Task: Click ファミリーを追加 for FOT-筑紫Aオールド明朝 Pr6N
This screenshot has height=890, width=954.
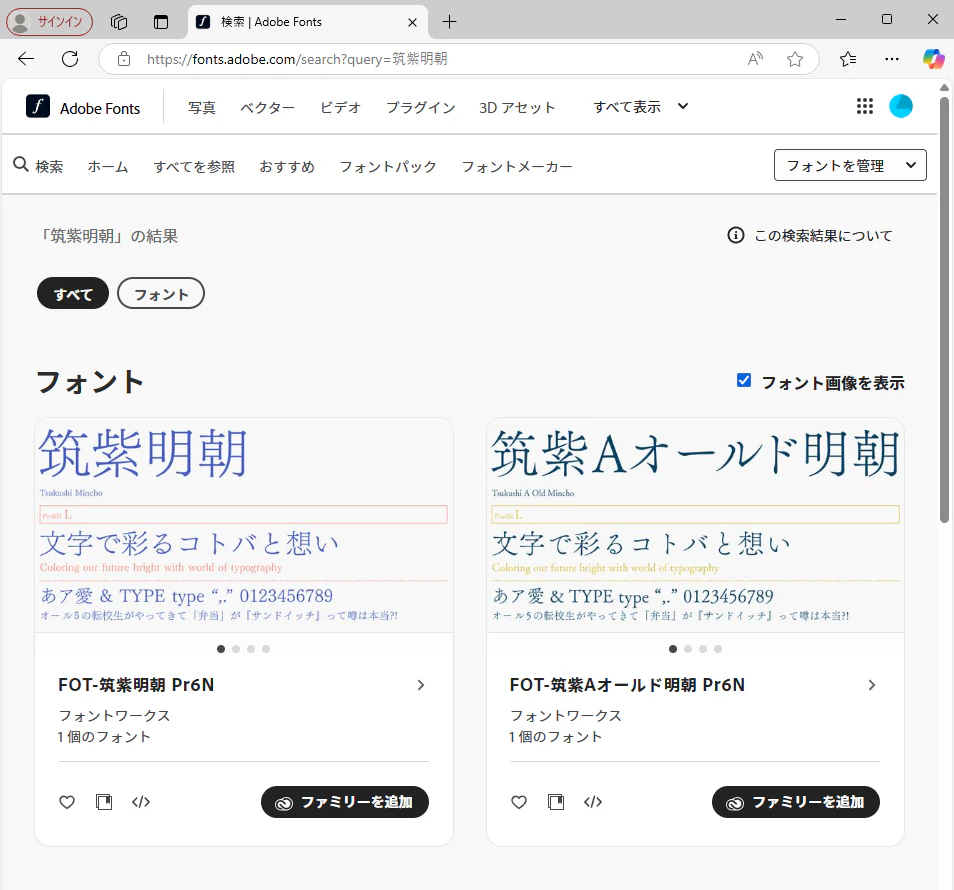Action: coord(796,802)
